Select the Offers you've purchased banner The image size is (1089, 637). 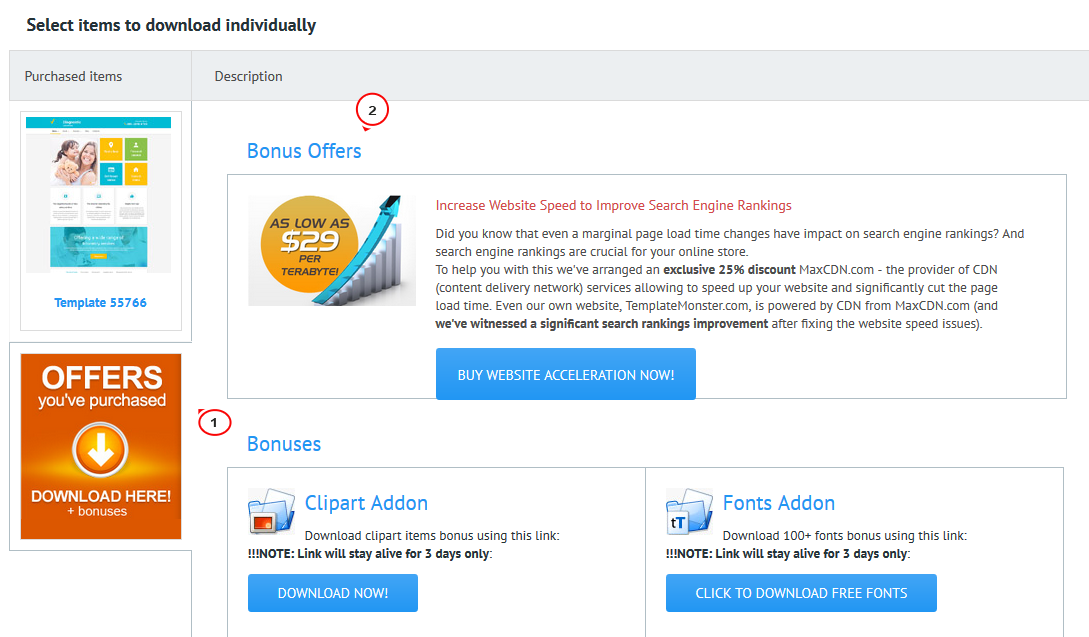coord(101,447)
